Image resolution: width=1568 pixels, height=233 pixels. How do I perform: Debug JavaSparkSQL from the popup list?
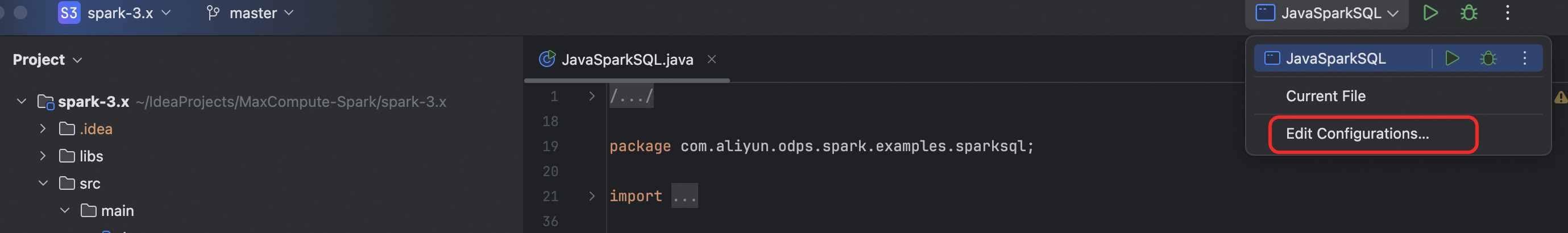[1488, 59]
